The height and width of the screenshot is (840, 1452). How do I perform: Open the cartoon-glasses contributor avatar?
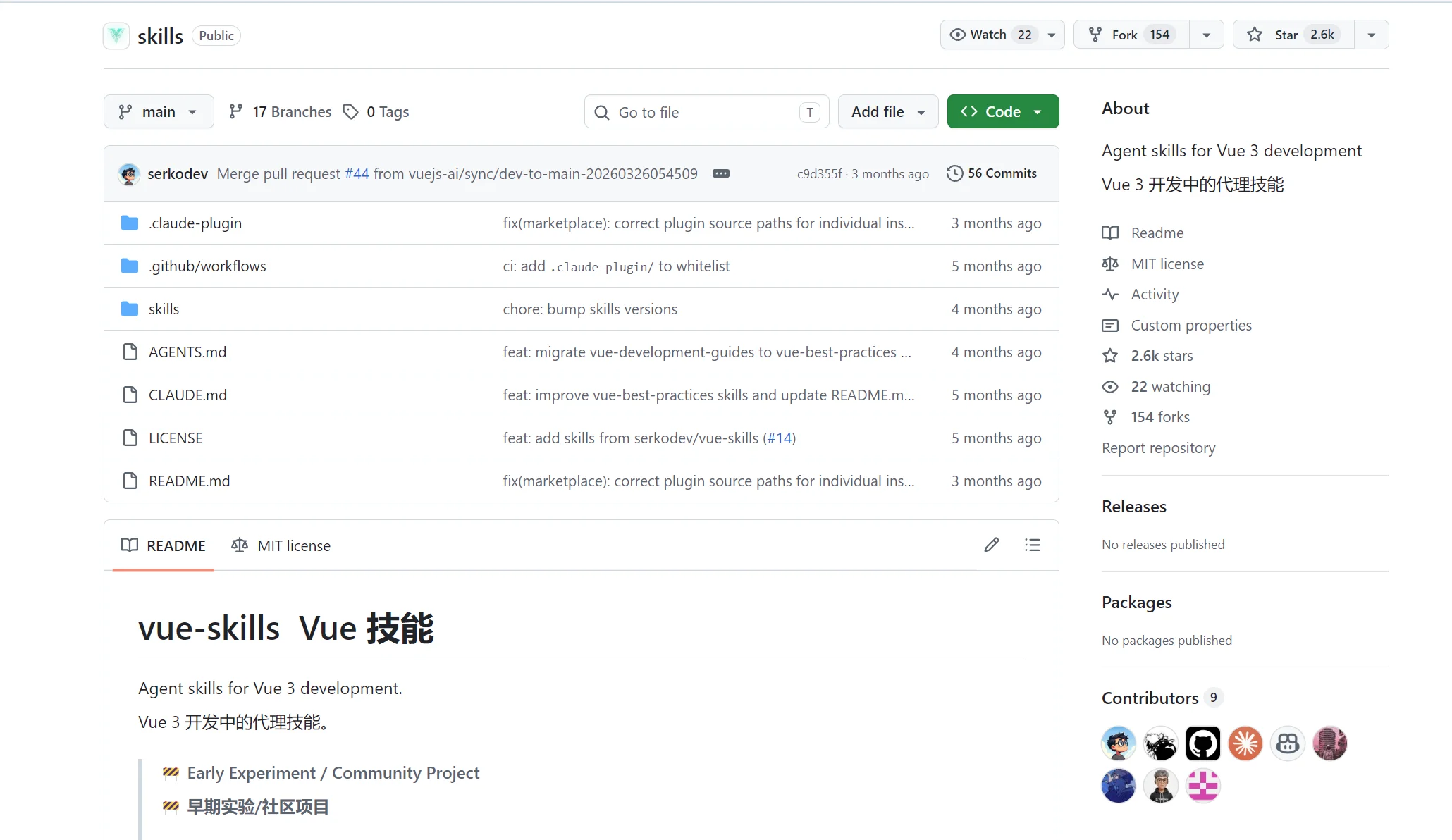[1119, 743]
